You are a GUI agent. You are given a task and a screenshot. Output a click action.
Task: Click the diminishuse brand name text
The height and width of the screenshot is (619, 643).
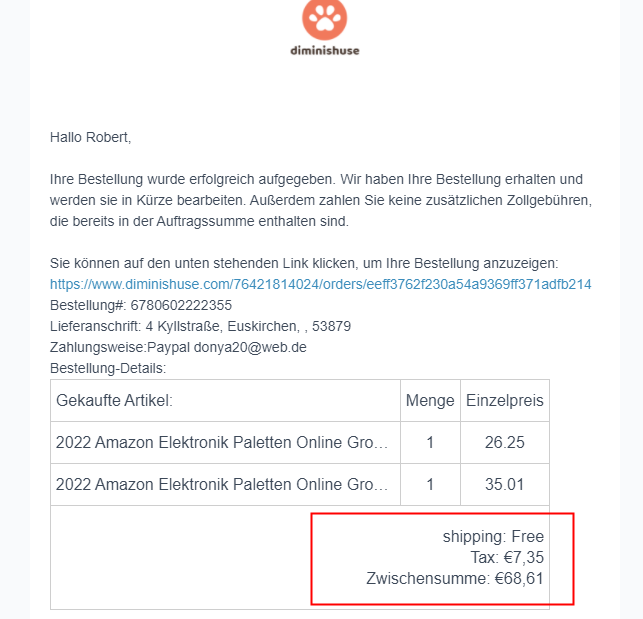click(321, 49)
